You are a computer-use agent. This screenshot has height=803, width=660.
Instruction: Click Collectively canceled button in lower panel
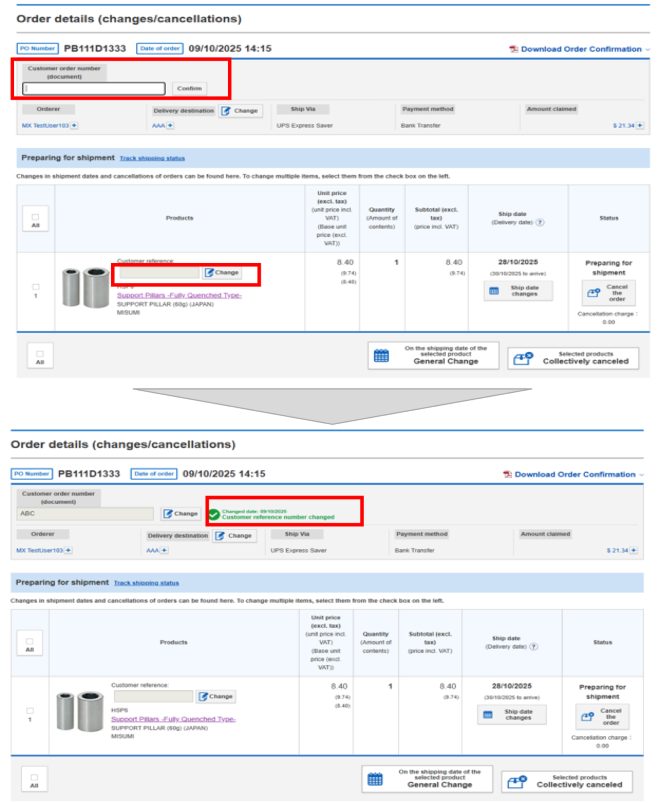pyautogui.click(x=567, y=780)
